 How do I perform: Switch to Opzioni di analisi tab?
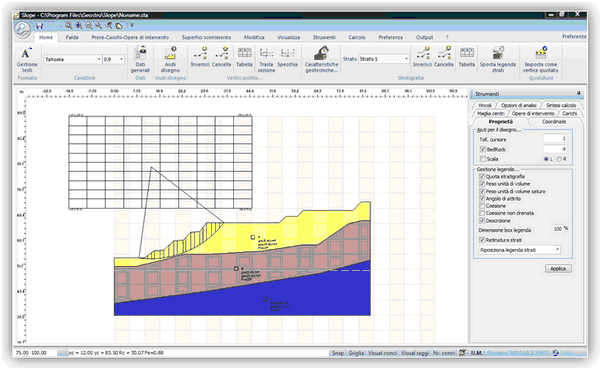(x=519, y=105)
